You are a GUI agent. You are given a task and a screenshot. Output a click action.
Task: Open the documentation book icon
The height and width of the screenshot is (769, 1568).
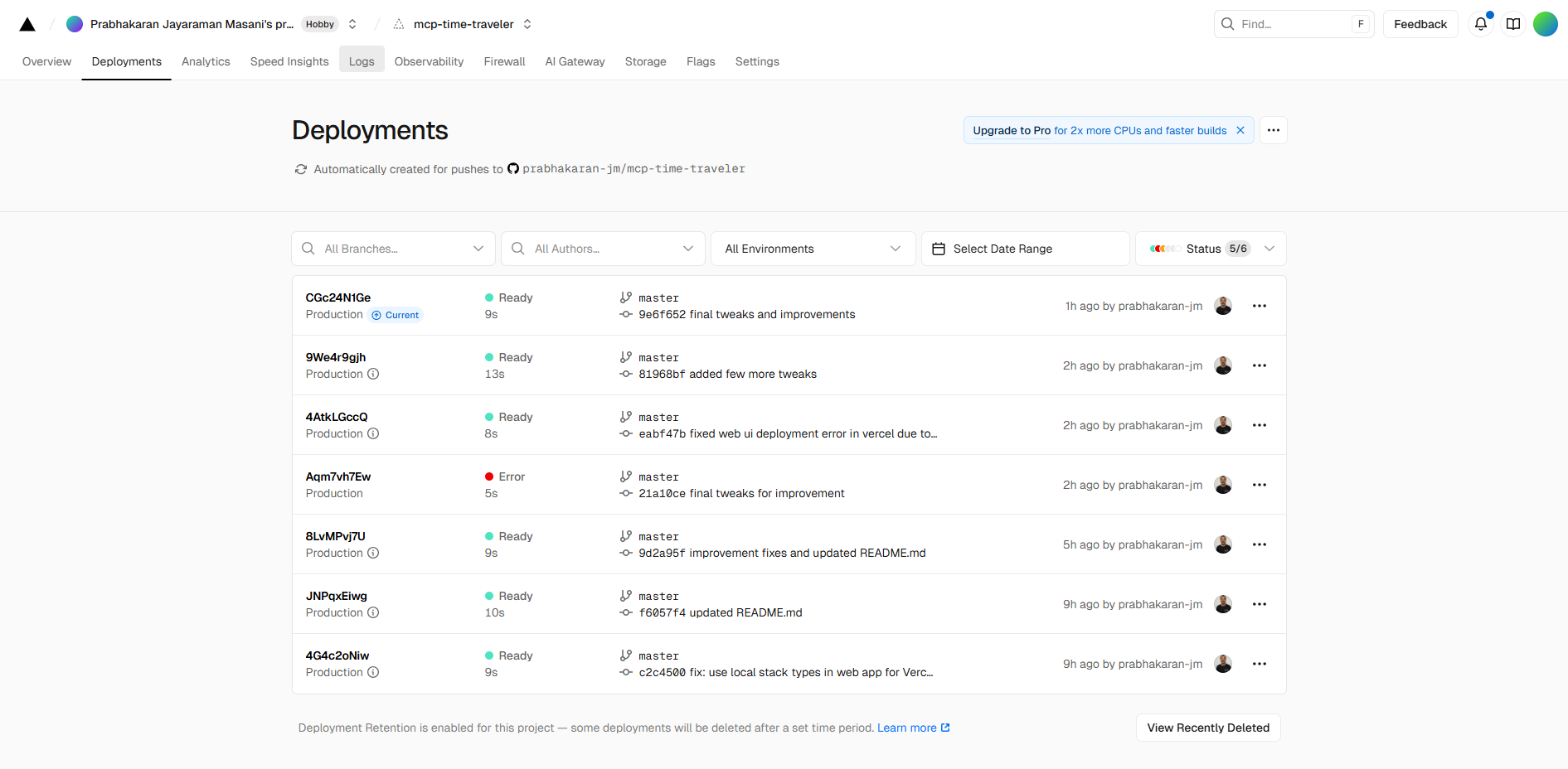coord(1513,24)
